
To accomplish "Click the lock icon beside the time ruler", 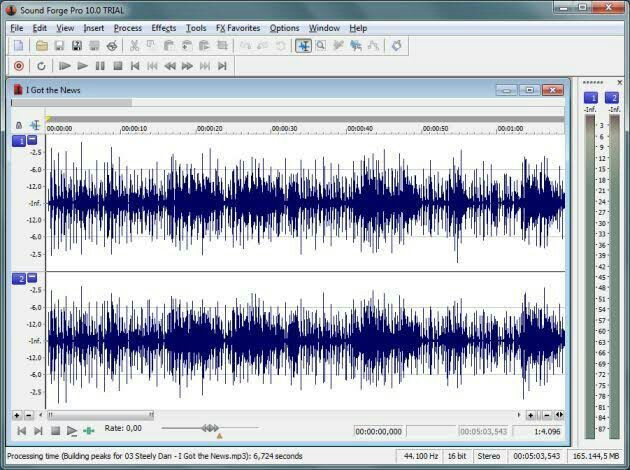I will (x=18, y=125).
